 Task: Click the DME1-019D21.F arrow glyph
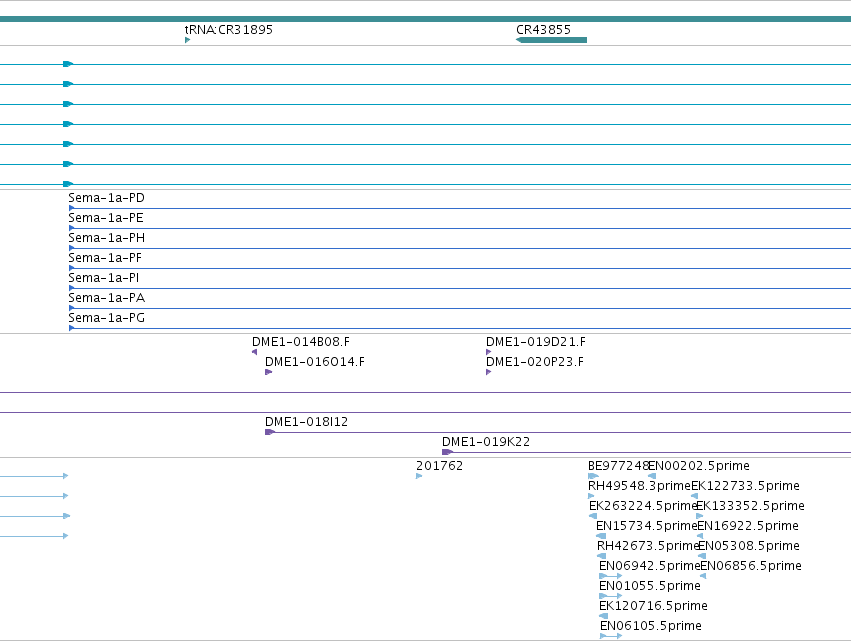pos(488,352)
